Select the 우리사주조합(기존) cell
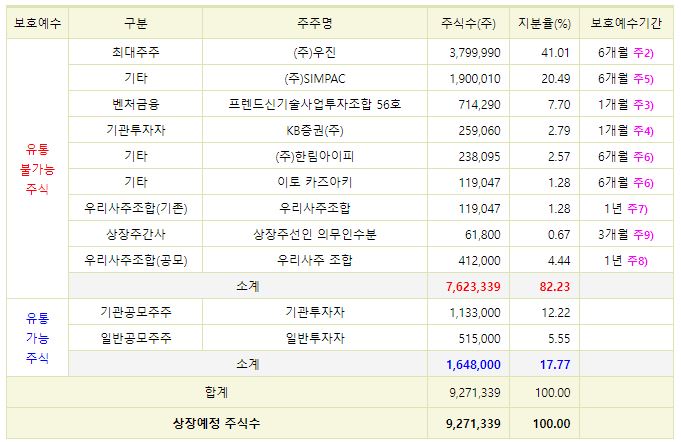Image resolution: width=681 pixels, height=442 pixels. (x=136, y=208)
